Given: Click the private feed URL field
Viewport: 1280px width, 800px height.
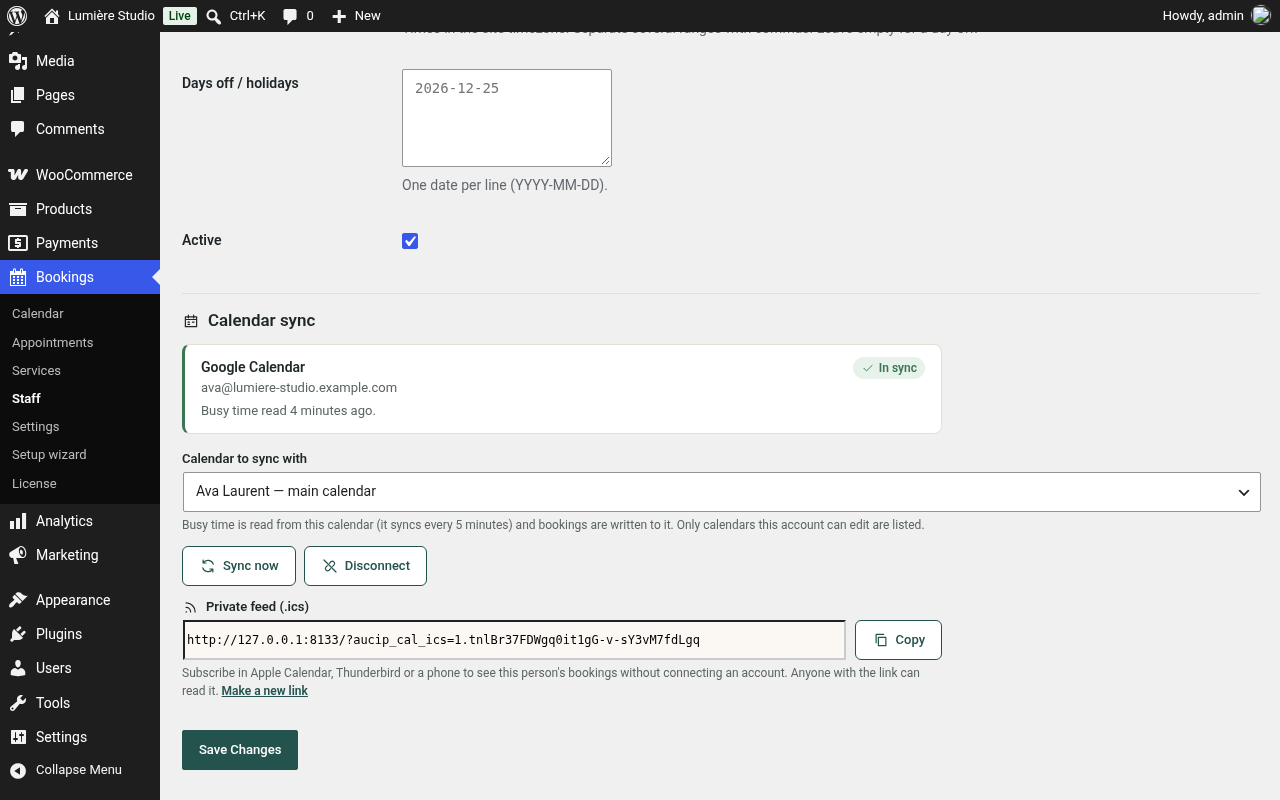Looking at the screenshot, I should pos(514,640).
